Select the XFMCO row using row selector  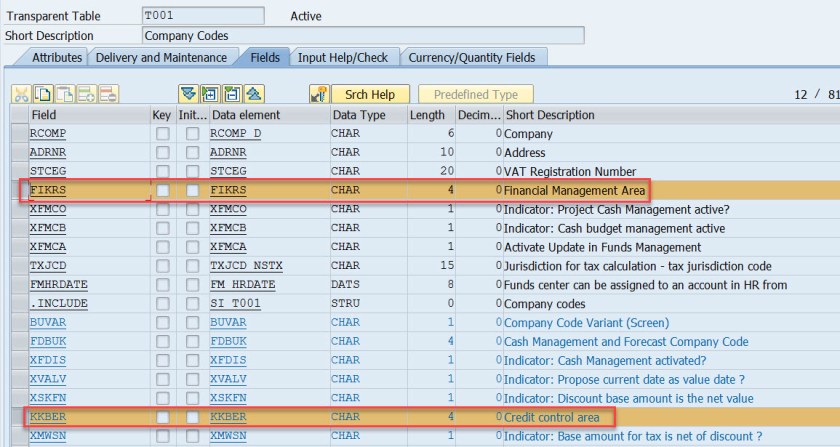[x=18, y=209]
